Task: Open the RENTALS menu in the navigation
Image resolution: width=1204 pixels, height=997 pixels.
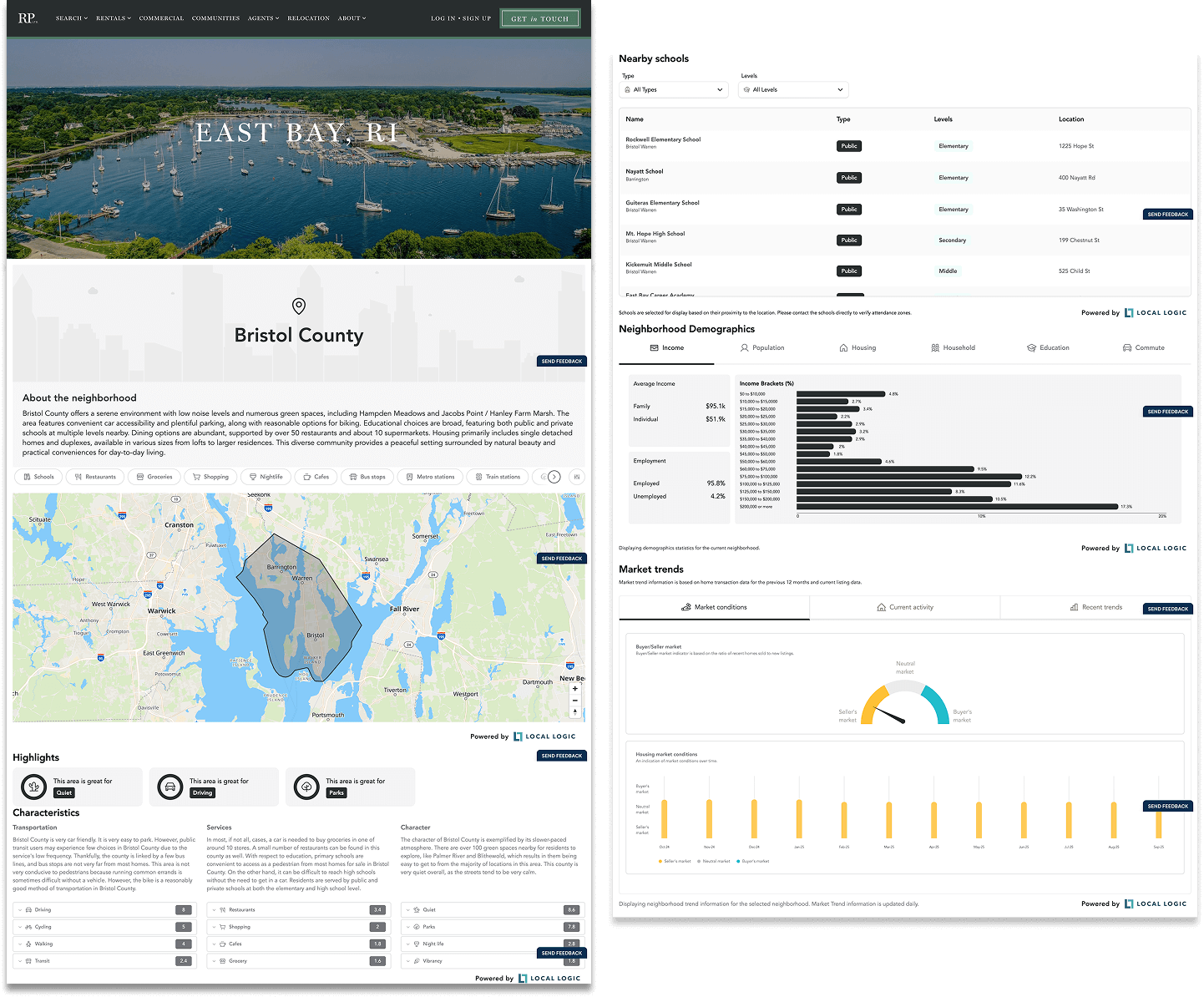Action: tap(113, 18)
